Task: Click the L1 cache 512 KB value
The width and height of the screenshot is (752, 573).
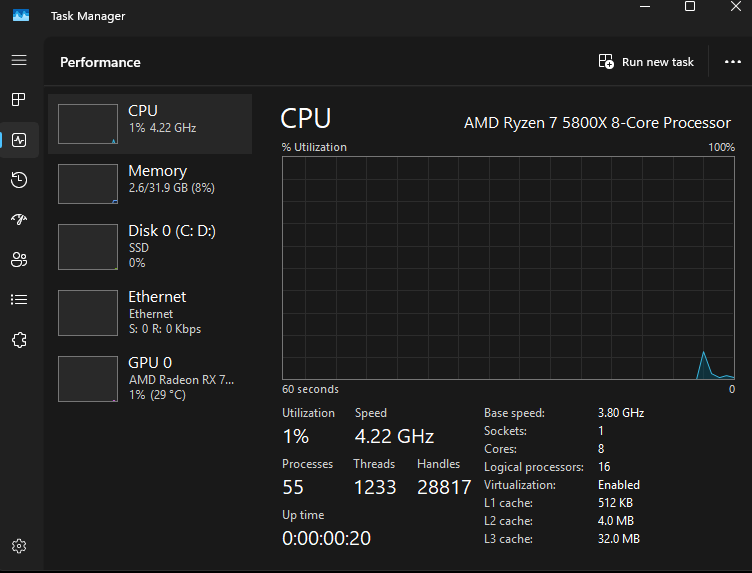Action: 615,503
